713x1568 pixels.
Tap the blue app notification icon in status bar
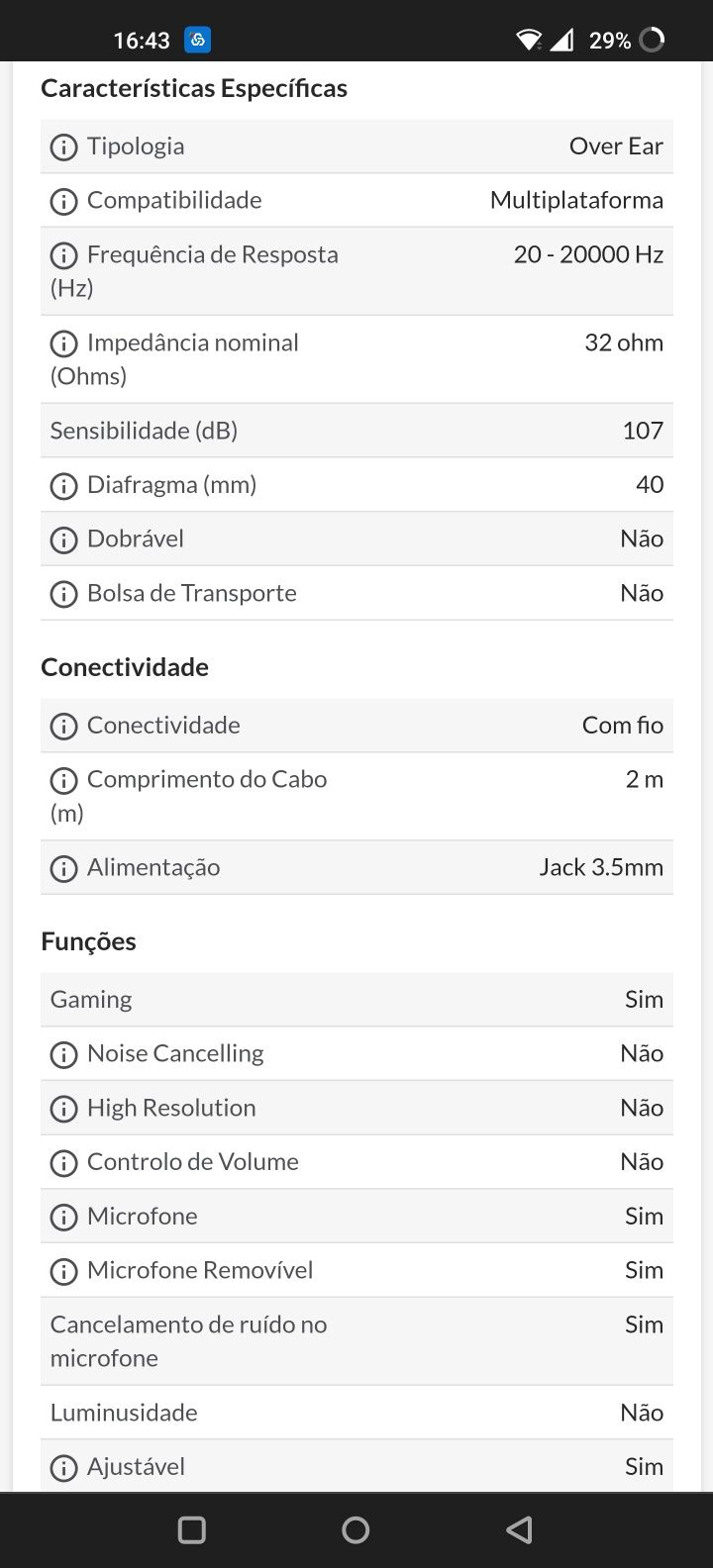[197, 40]
